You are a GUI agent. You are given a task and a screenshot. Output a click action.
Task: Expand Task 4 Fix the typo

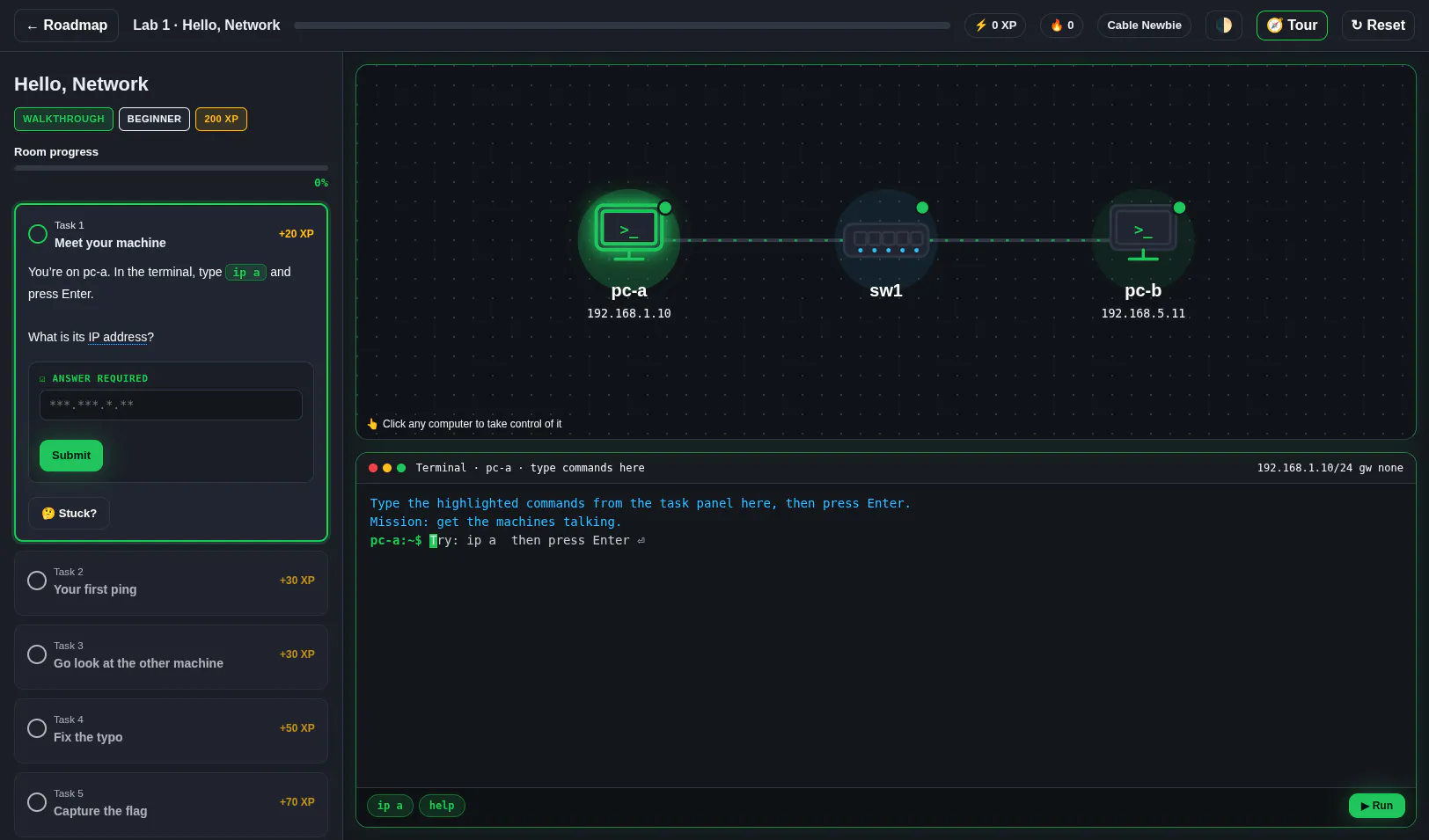coord(171,731)
